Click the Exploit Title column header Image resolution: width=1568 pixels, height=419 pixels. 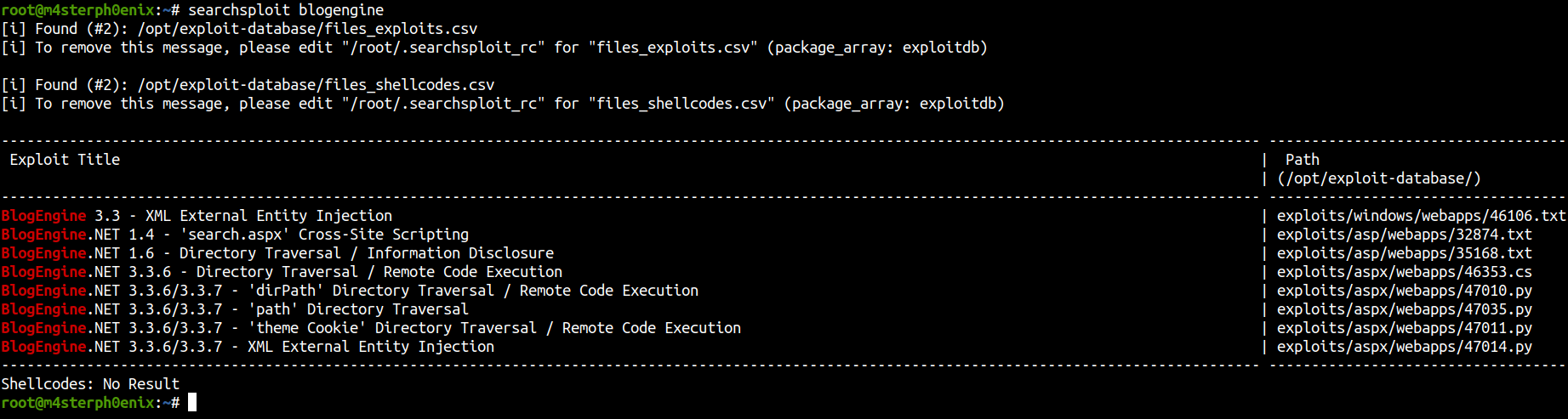65,160
